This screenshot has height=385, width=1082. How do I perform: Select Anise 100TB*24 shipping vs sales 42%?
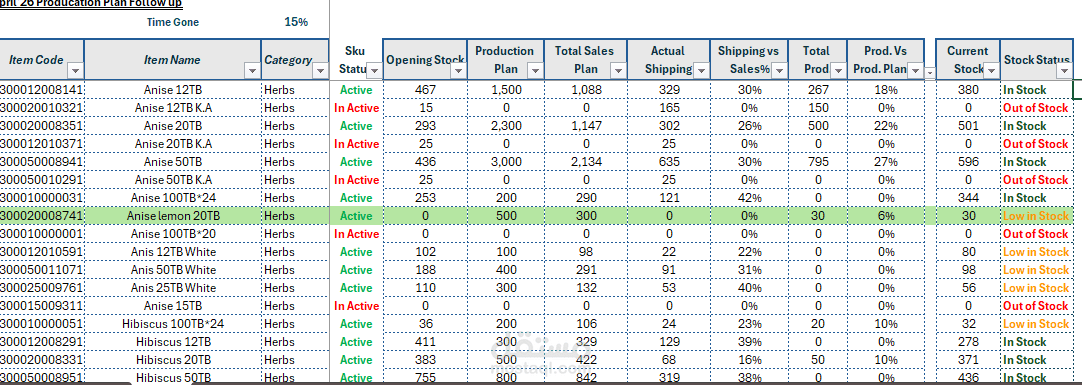[x=749, y=198]
